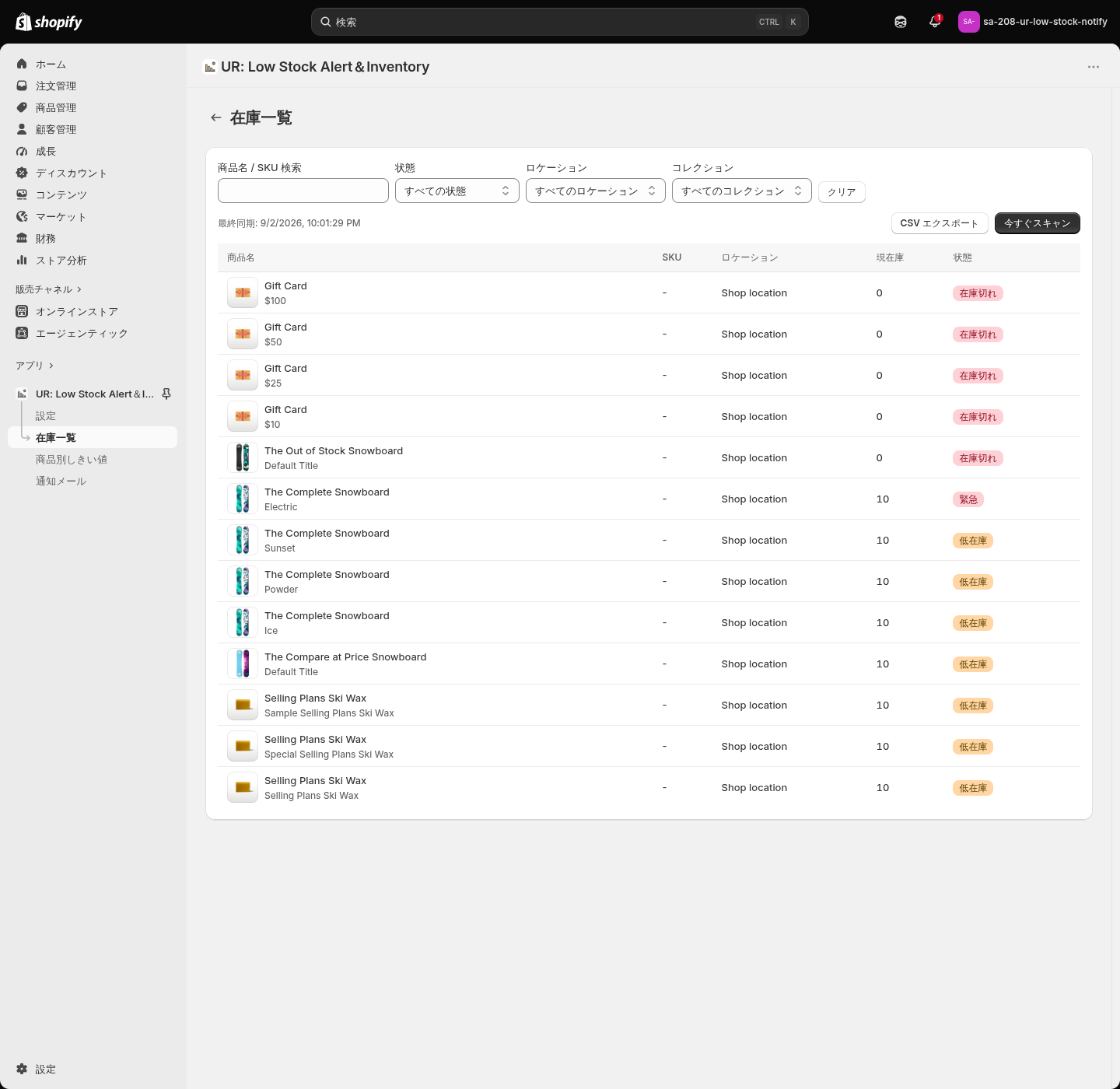1120x1089 pixels.
Task: Click the CSV エクスポート button
Action: 940,223
